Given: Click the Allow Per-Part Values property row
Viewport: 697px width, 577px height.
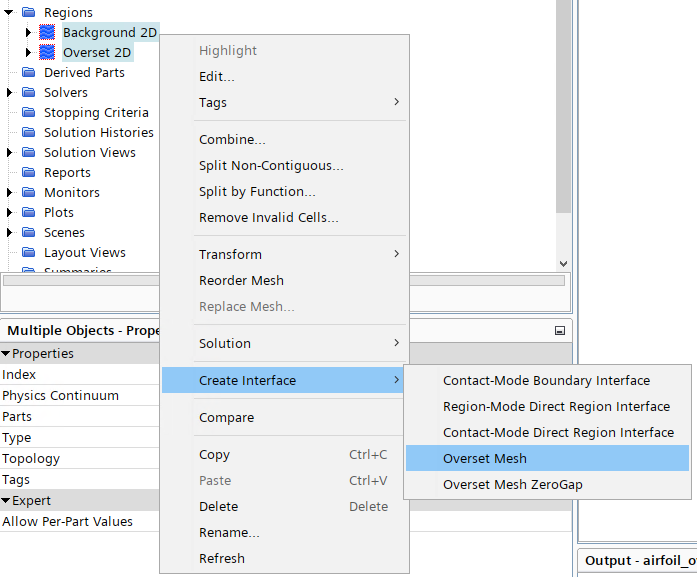Looking at the screenshot, I should click(x=67, y=521).
